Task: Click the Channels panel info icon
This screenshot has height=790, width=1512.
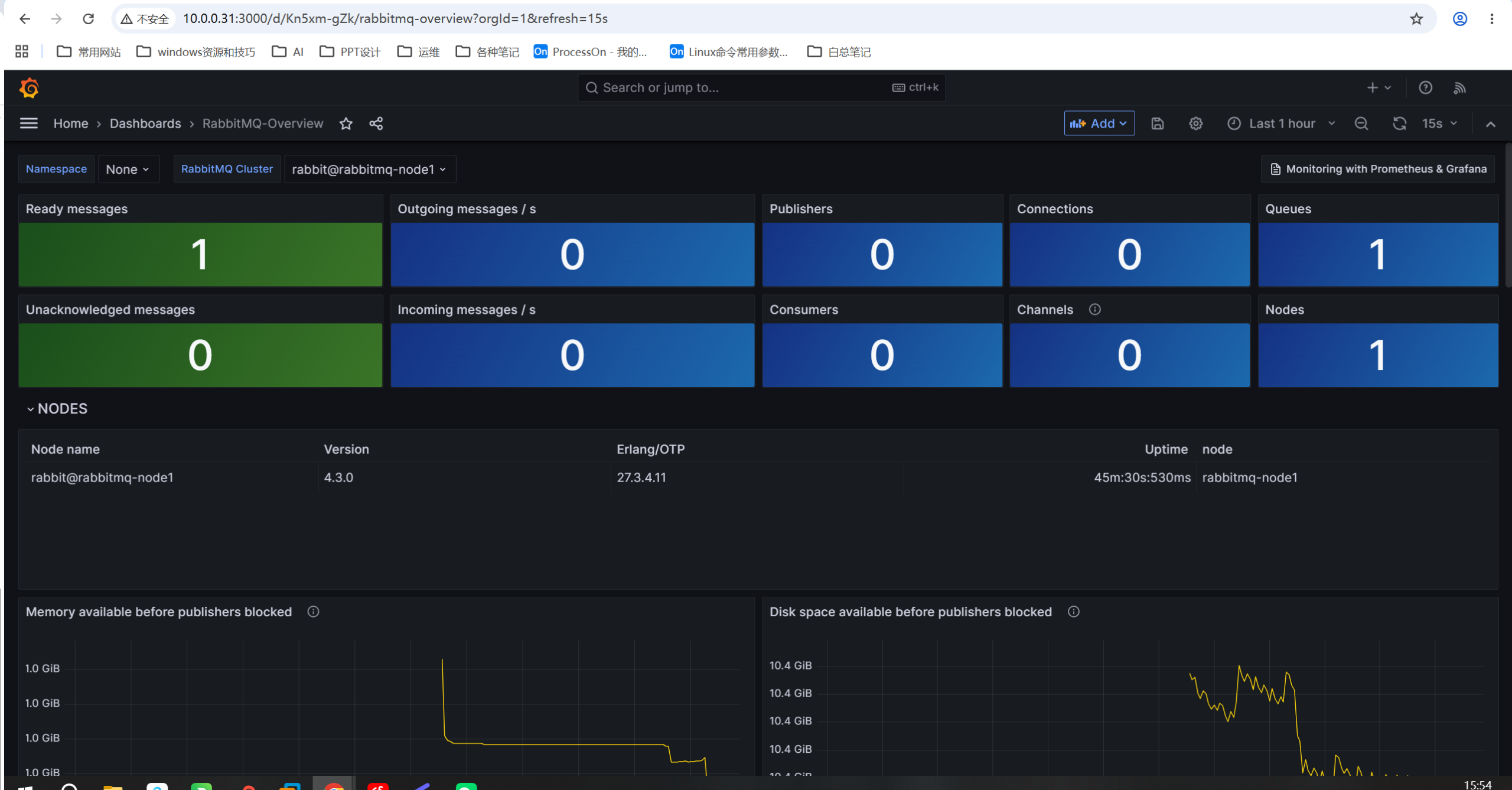Action: point(1095,310)
